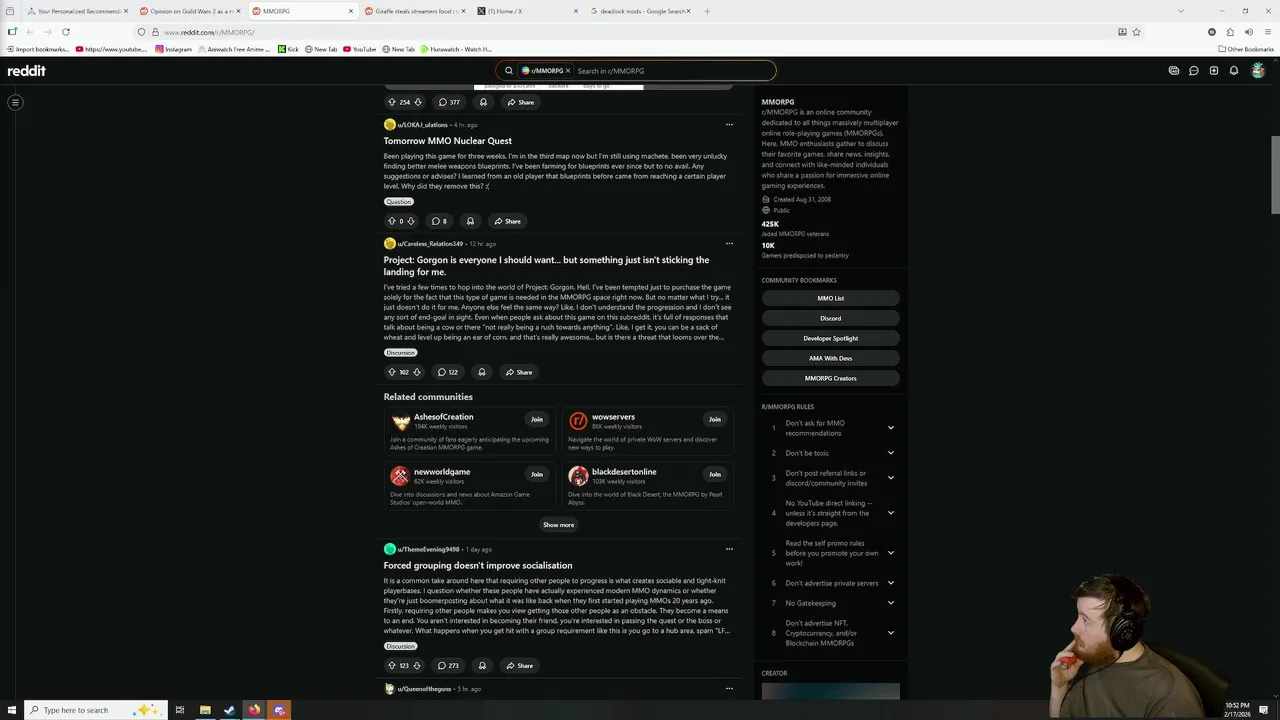Screen dimensions: 1280x720
Task: Expand rule 5 Read the self promo rules
Action: click(891, 553)
